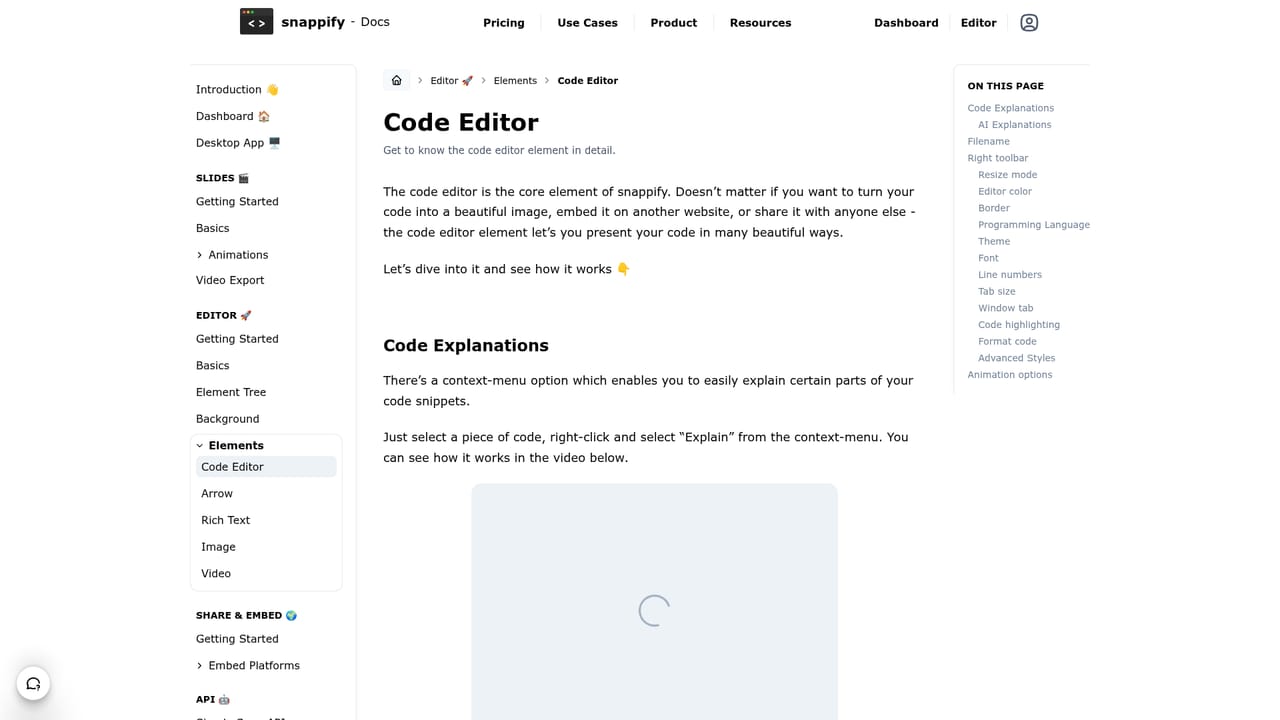
Task: Go to the Dashboard link in header
Action: tap(906, 23)
